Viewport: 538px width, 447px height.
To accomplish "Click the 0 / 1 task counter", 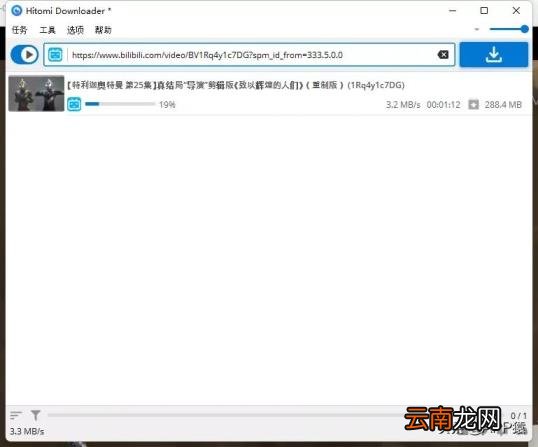I will click(518, 416).
